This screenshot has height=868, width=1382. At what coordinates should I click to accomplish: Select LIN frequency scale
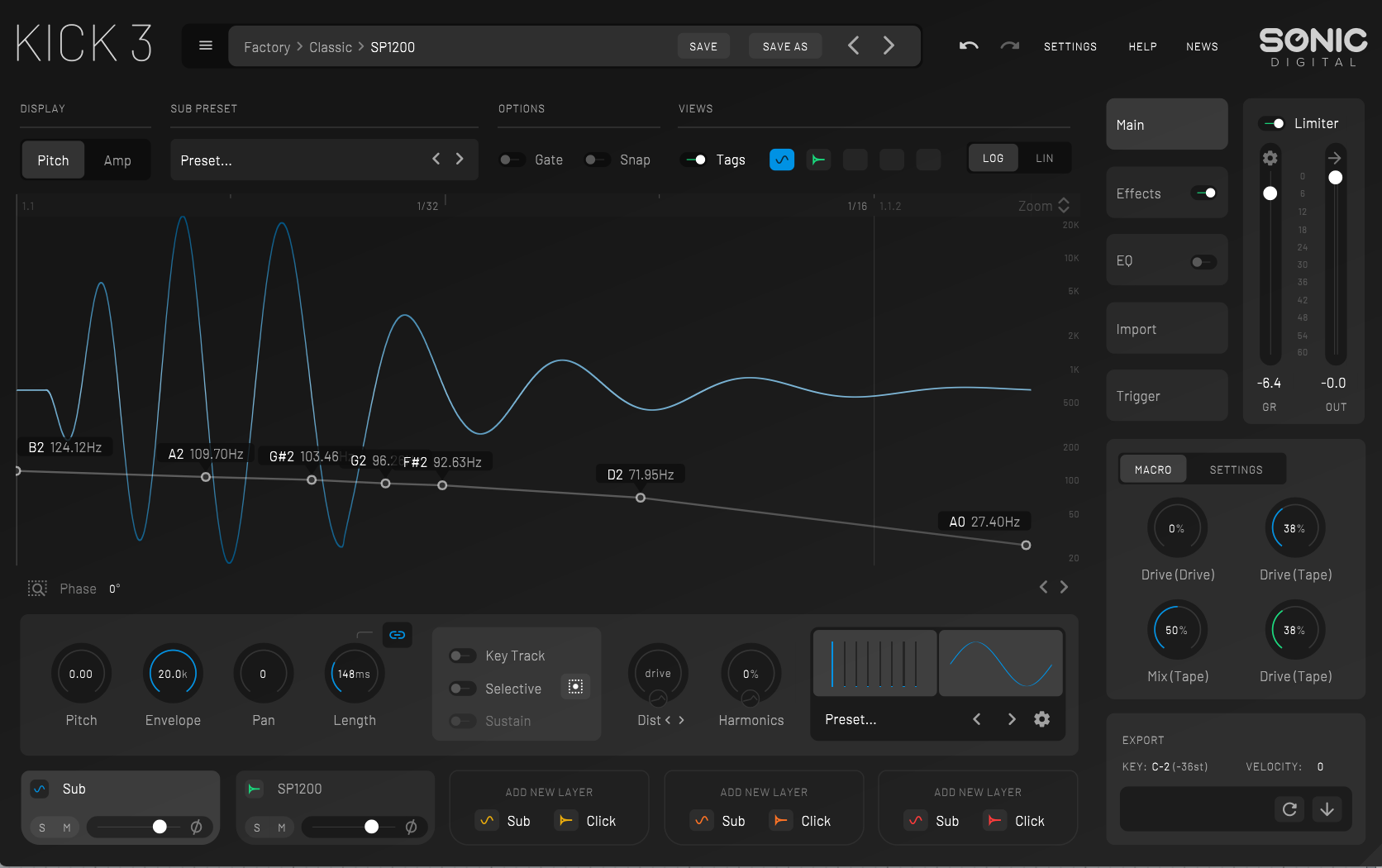coord(1045,158)
